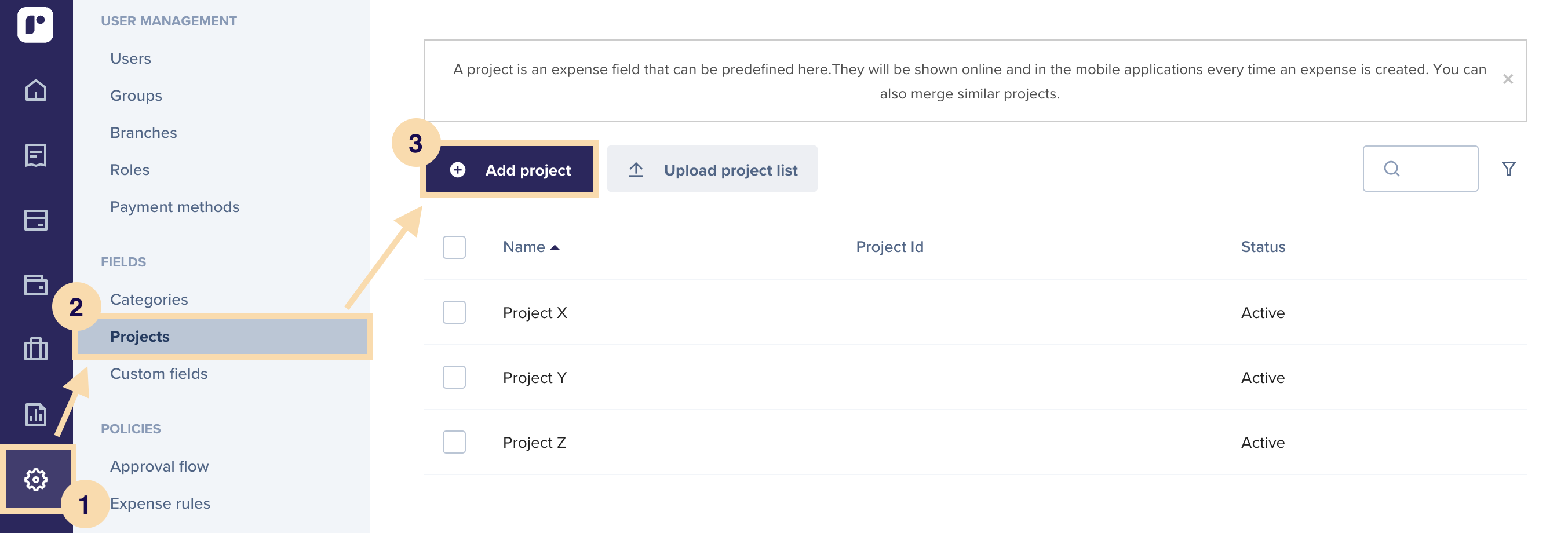The width and height of the screenshot is (1568, 533).
Task: Select Approval flow in Policies
Action: click(x=159, y=466)
